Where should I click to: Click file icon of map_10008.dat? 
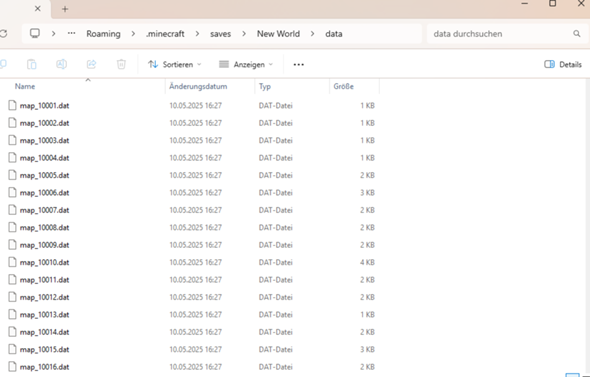pyautogui.click(x=12, y=227)
